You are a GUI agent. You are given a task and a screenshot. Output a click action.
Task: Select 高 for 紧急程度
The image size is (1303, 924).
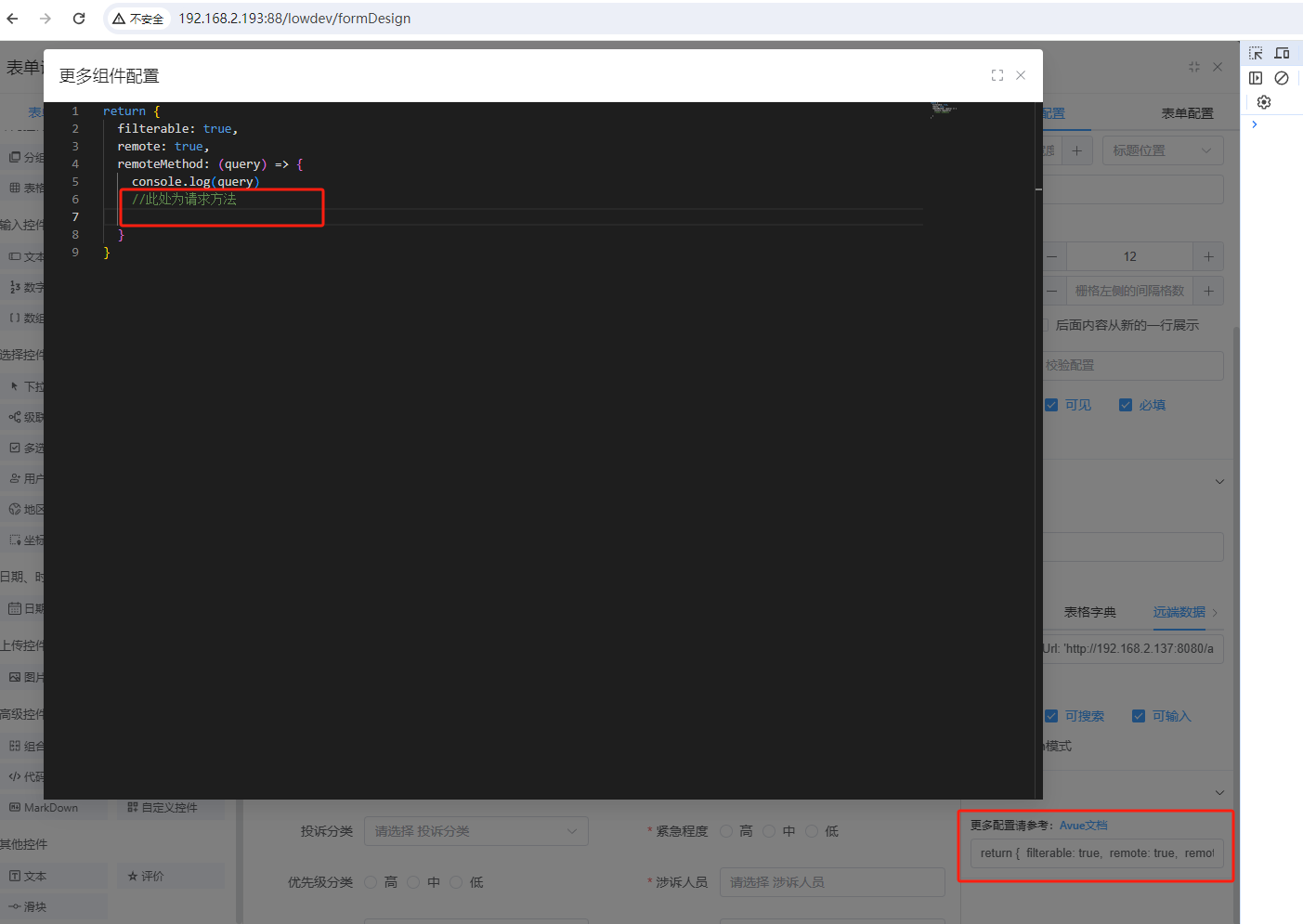(726, 831)
